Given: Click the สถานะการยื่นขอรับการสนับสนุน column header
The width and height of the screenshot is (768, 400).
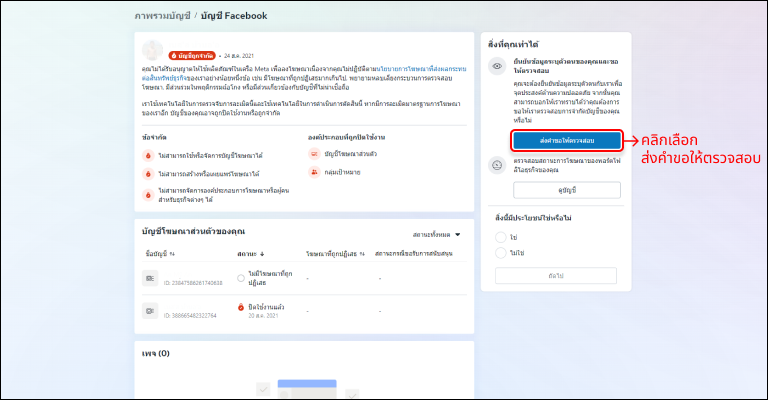Looking at the screenshot, I should pyautogui.click(x=414, y=254).
